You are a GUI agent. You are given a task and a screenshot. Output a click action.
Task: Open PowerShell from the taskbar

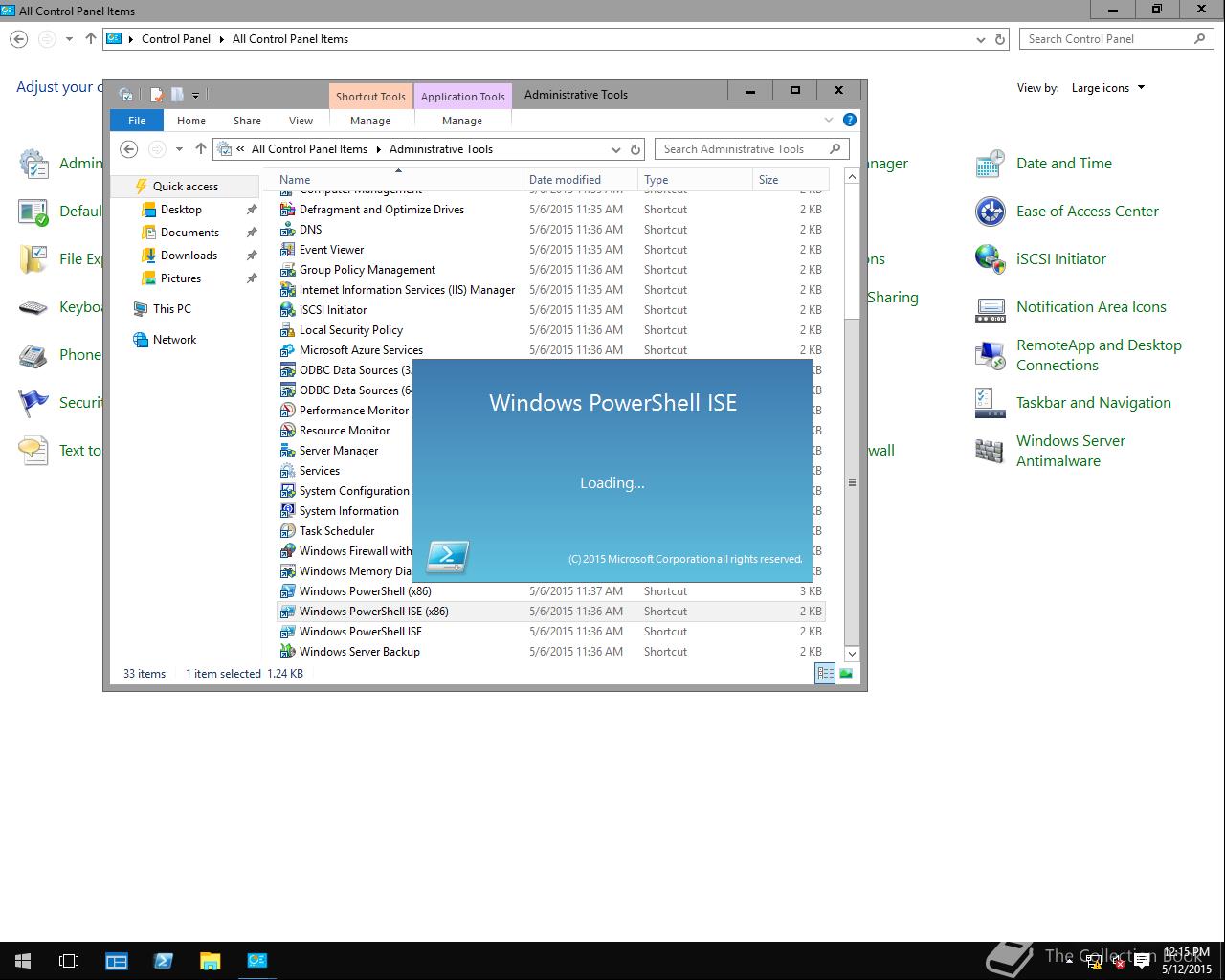point(164,961)
